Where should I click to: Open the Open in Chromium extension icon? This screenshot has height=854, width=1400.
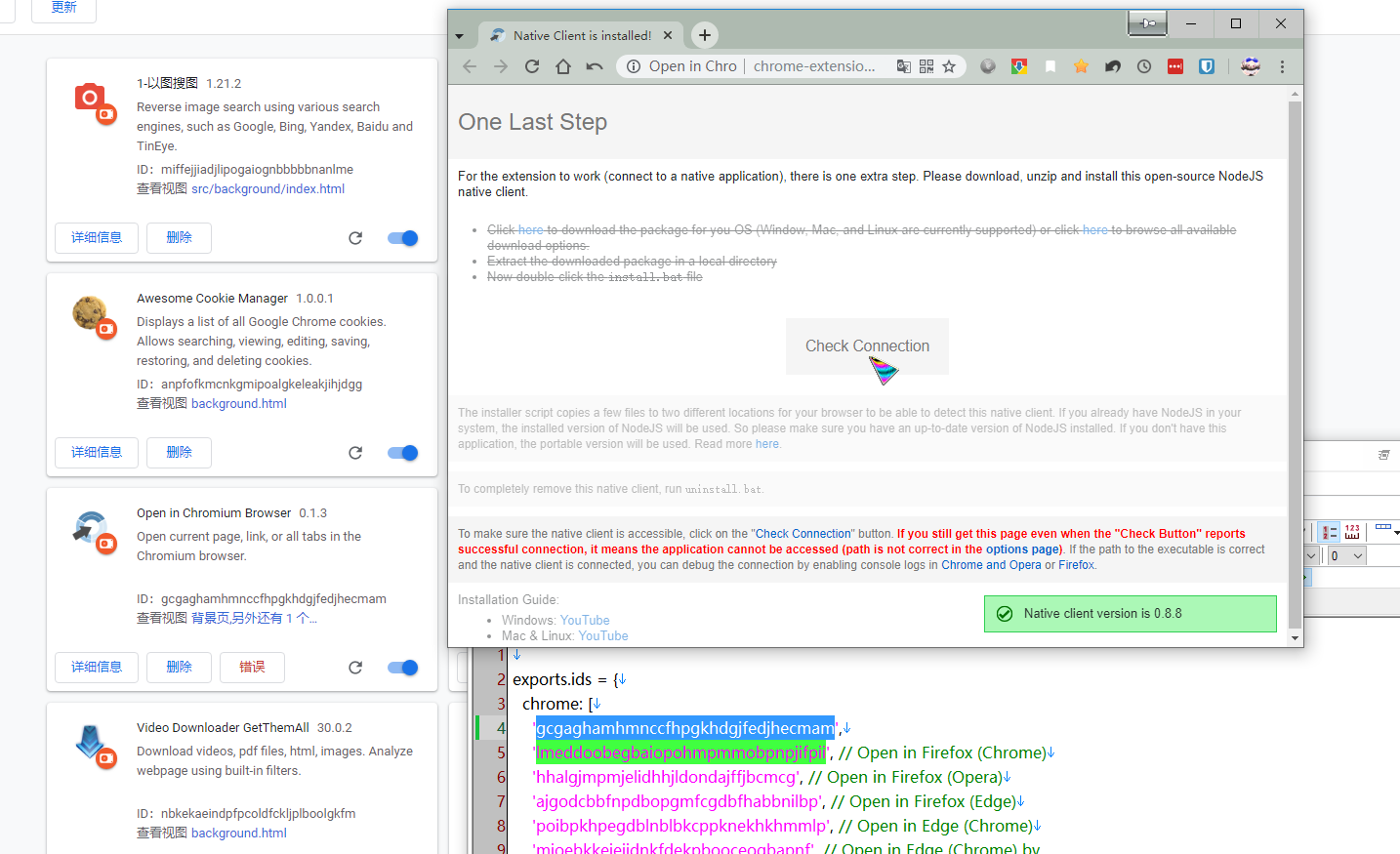(x=1113, y=66)
